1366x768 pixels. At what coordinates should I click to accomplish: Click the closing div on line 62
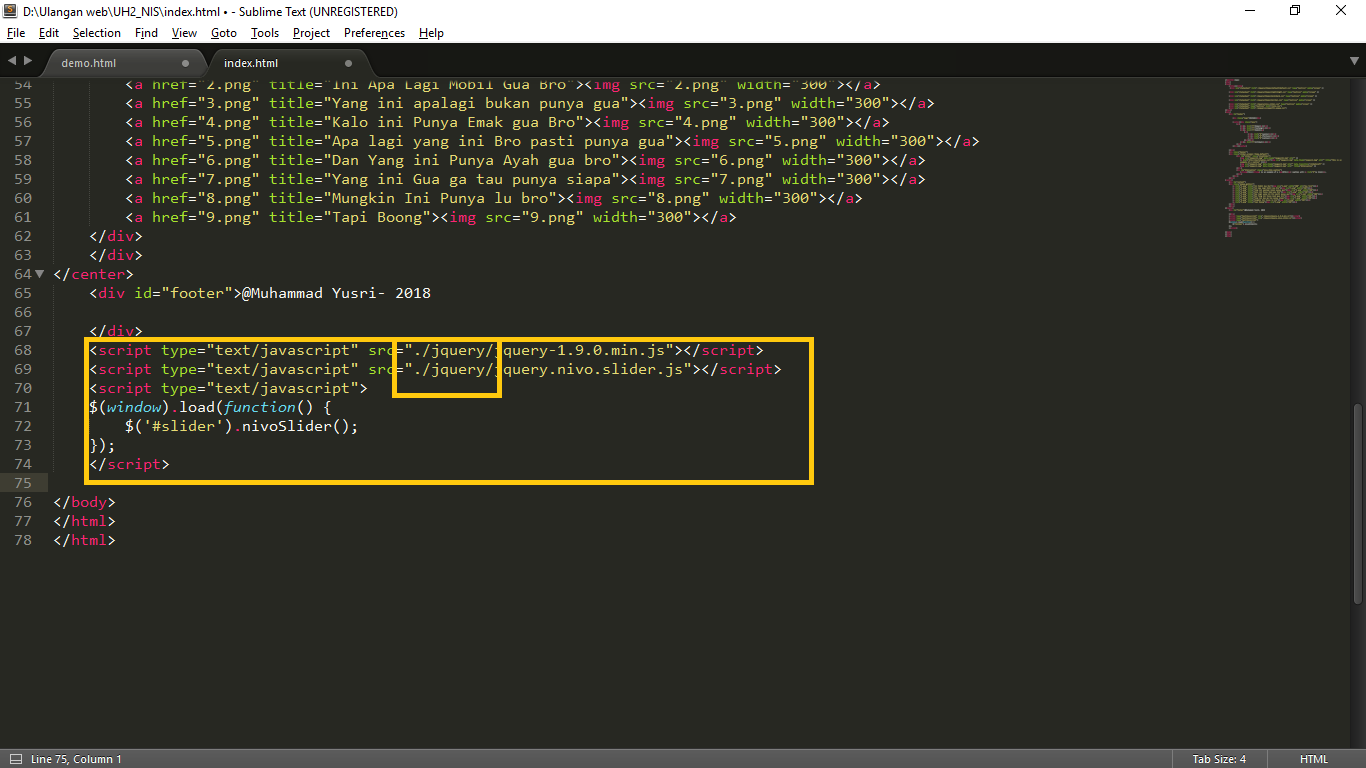[116, 236]
